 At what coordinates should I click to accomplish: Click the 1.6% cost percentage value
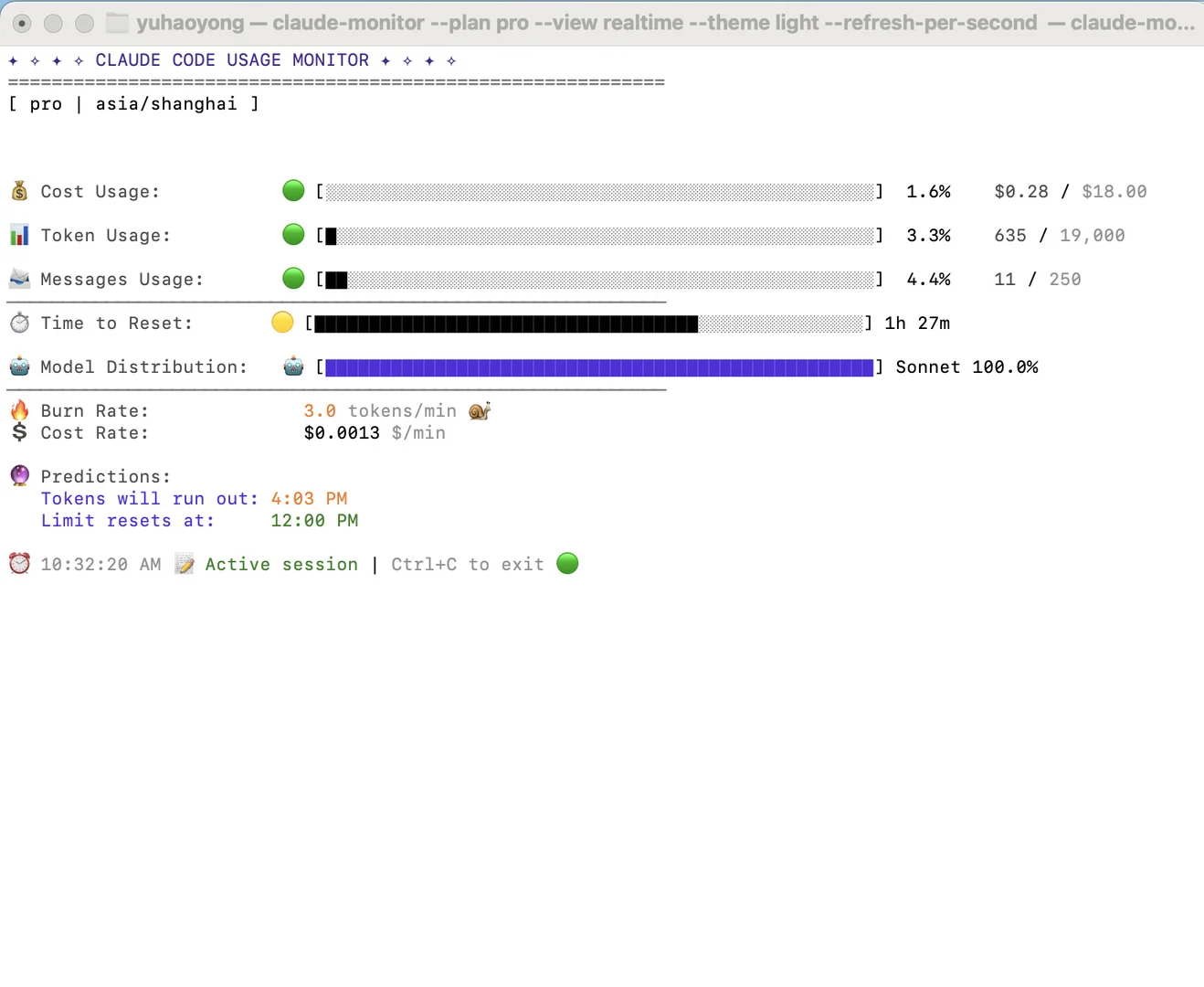(928, 192)
